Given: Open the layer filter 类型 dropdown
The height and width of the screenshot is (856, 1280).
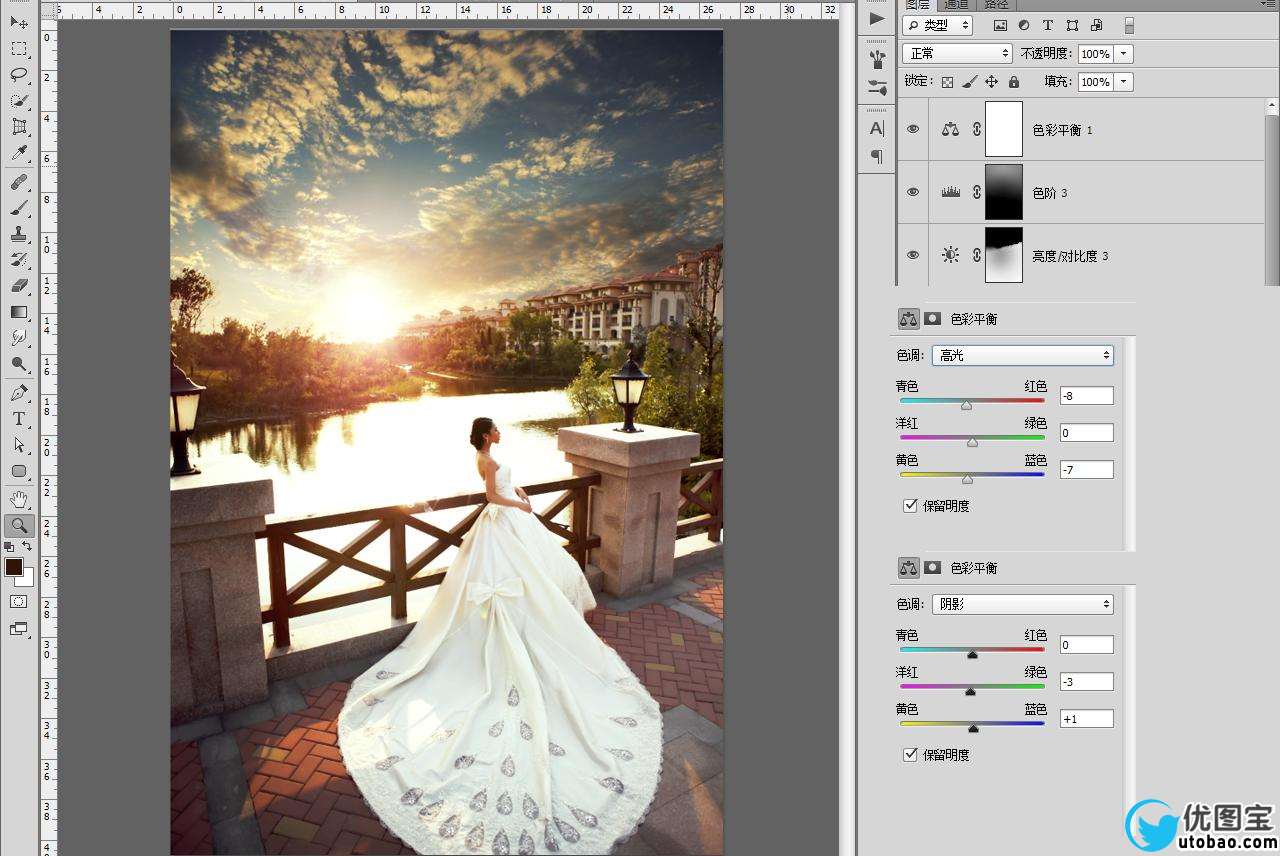Looking at the screenshot, I should pos(937,25).
